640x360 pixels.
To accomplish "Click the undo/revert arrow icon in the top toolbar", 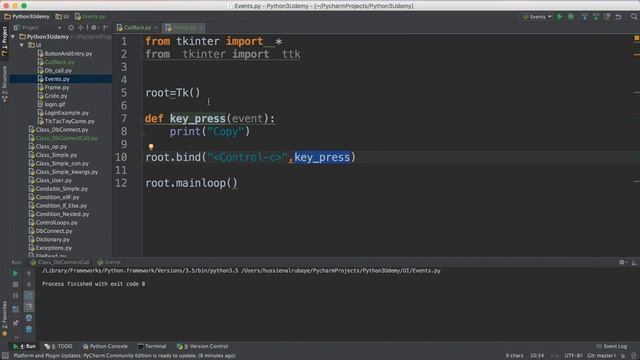I will coord(619,17).
